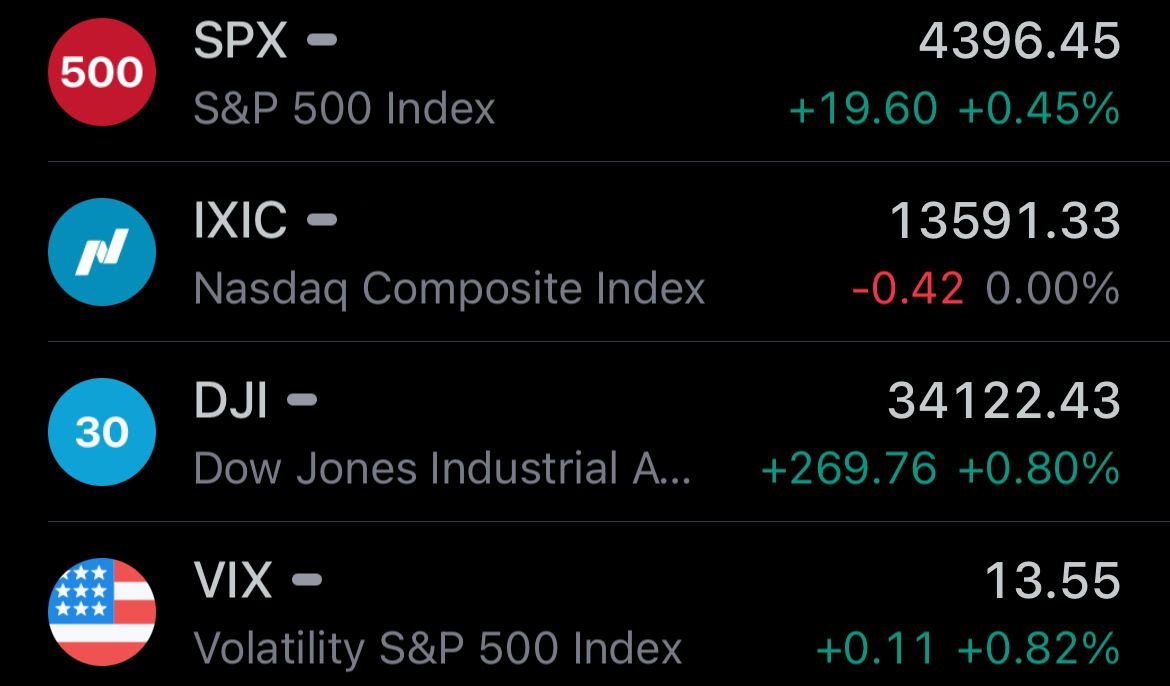Image resolution: width=1170 pixels, height=686 pixels.
Task: Tap the dash indicator beside IXIC
Action: [322, 219]
